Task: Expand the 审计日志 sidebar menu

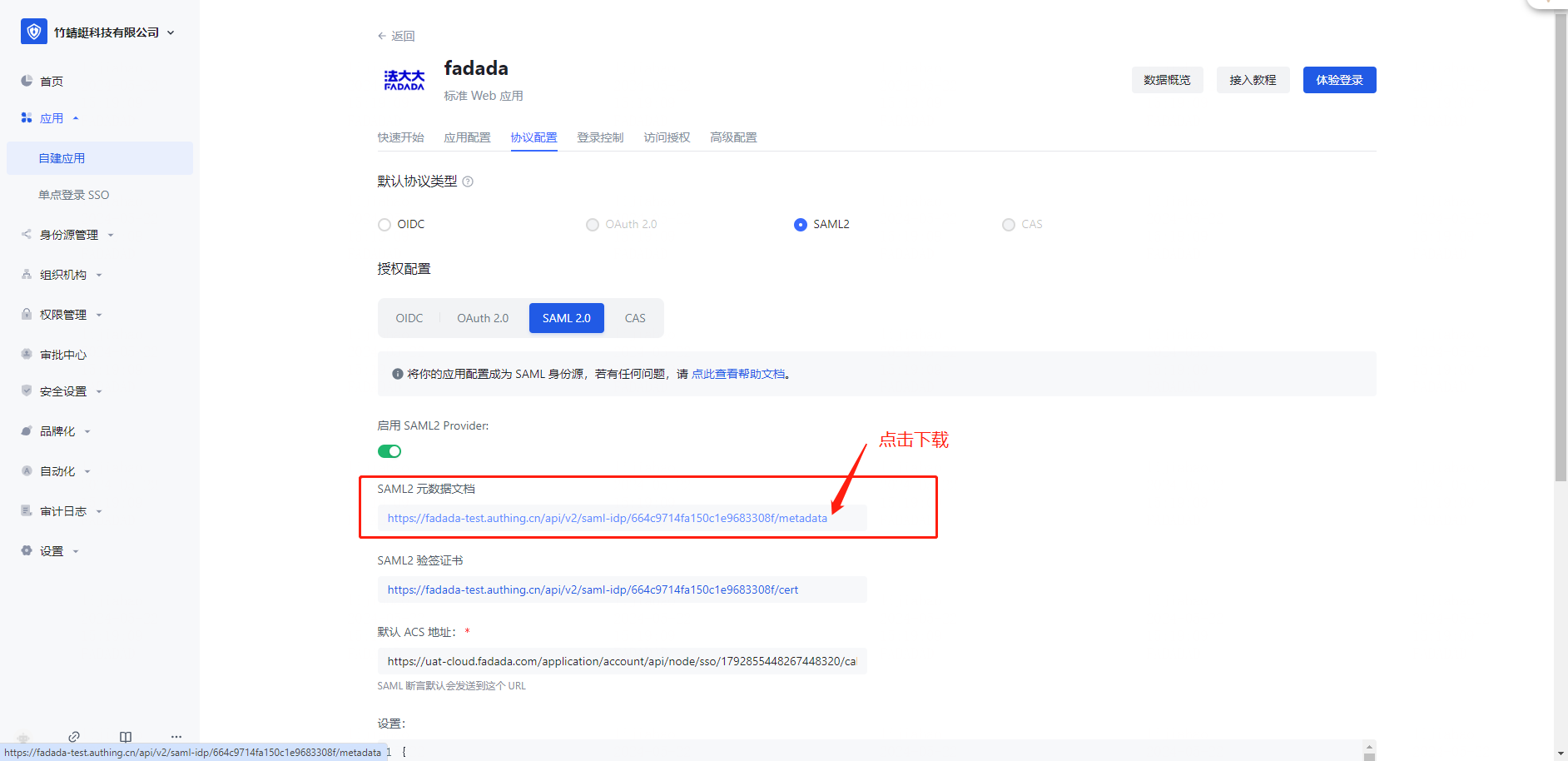Action: pyautogui.click(x=99, y=511)
